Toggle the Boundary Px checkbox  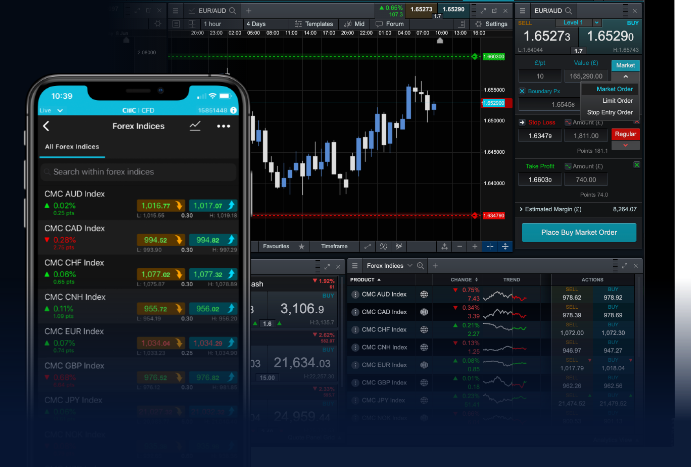point(522,91)
